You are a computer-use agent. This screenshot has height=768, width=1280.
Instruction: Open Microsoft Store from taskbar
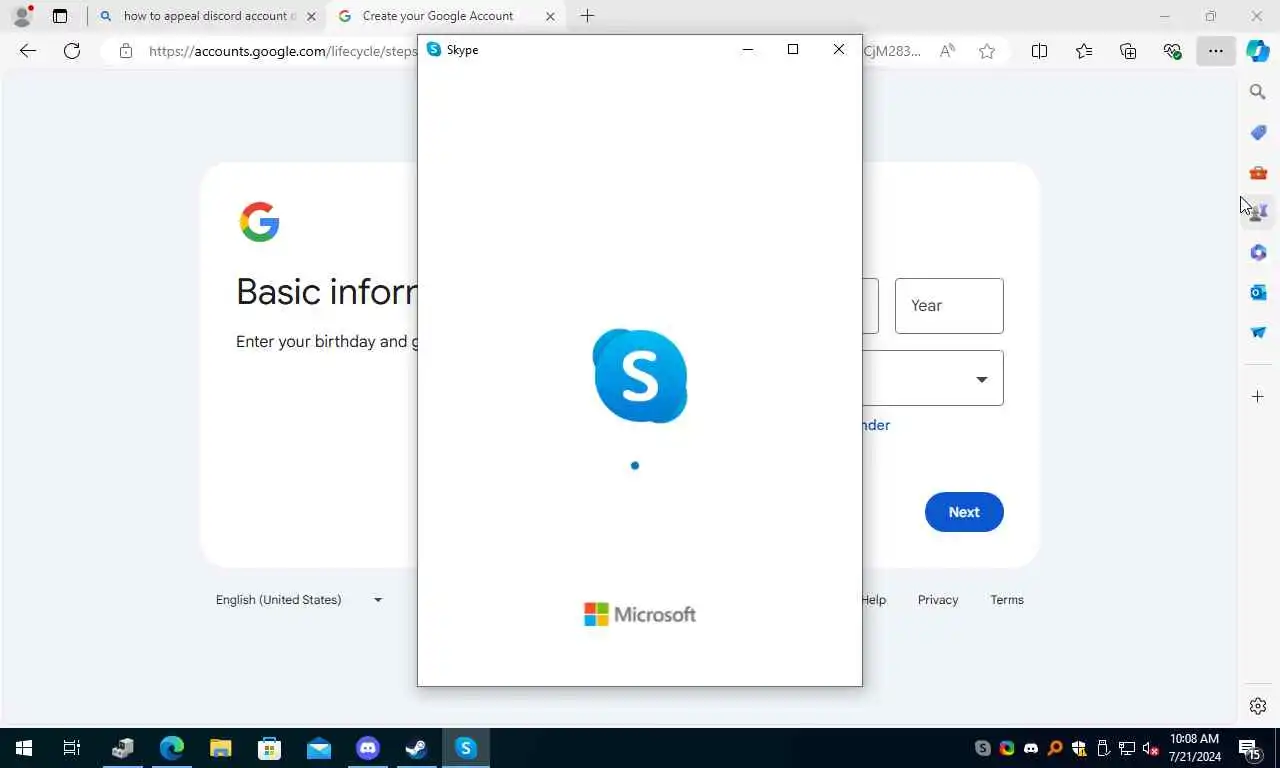tap(270, 748)
